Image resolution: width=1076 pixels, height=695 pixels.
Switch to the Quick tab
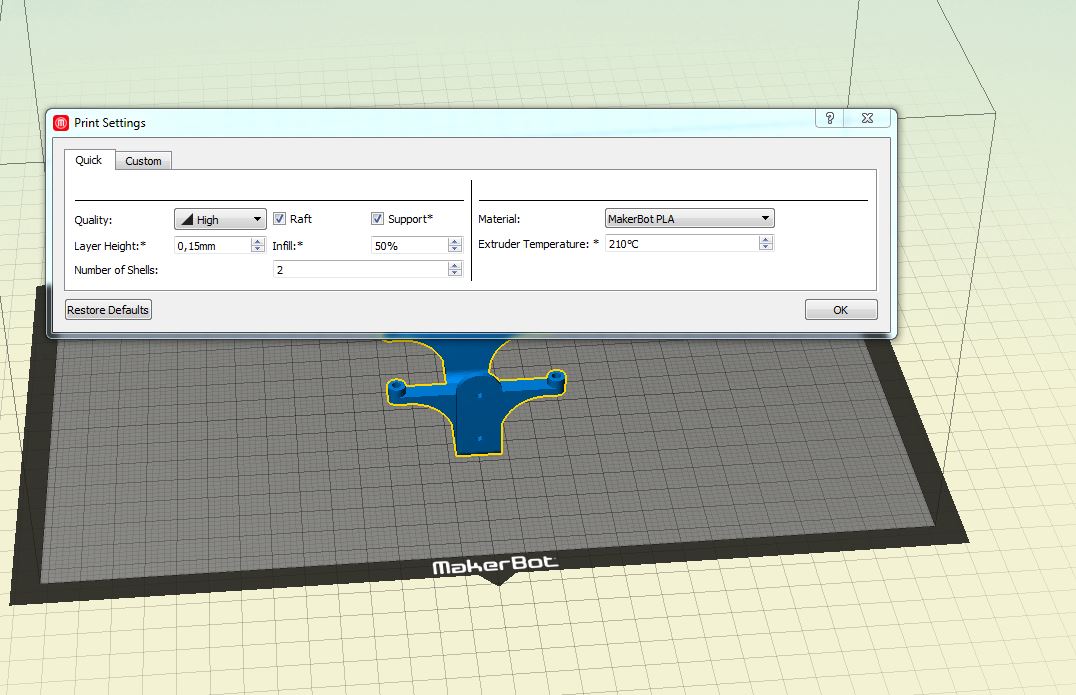[89, 160]
